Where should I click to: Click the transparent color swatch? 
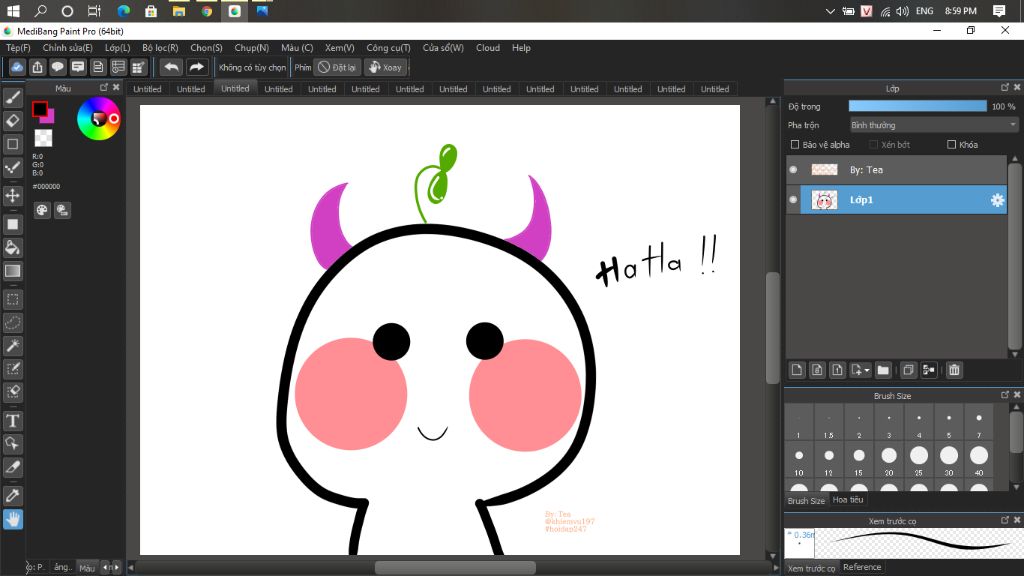click(43, 138)
